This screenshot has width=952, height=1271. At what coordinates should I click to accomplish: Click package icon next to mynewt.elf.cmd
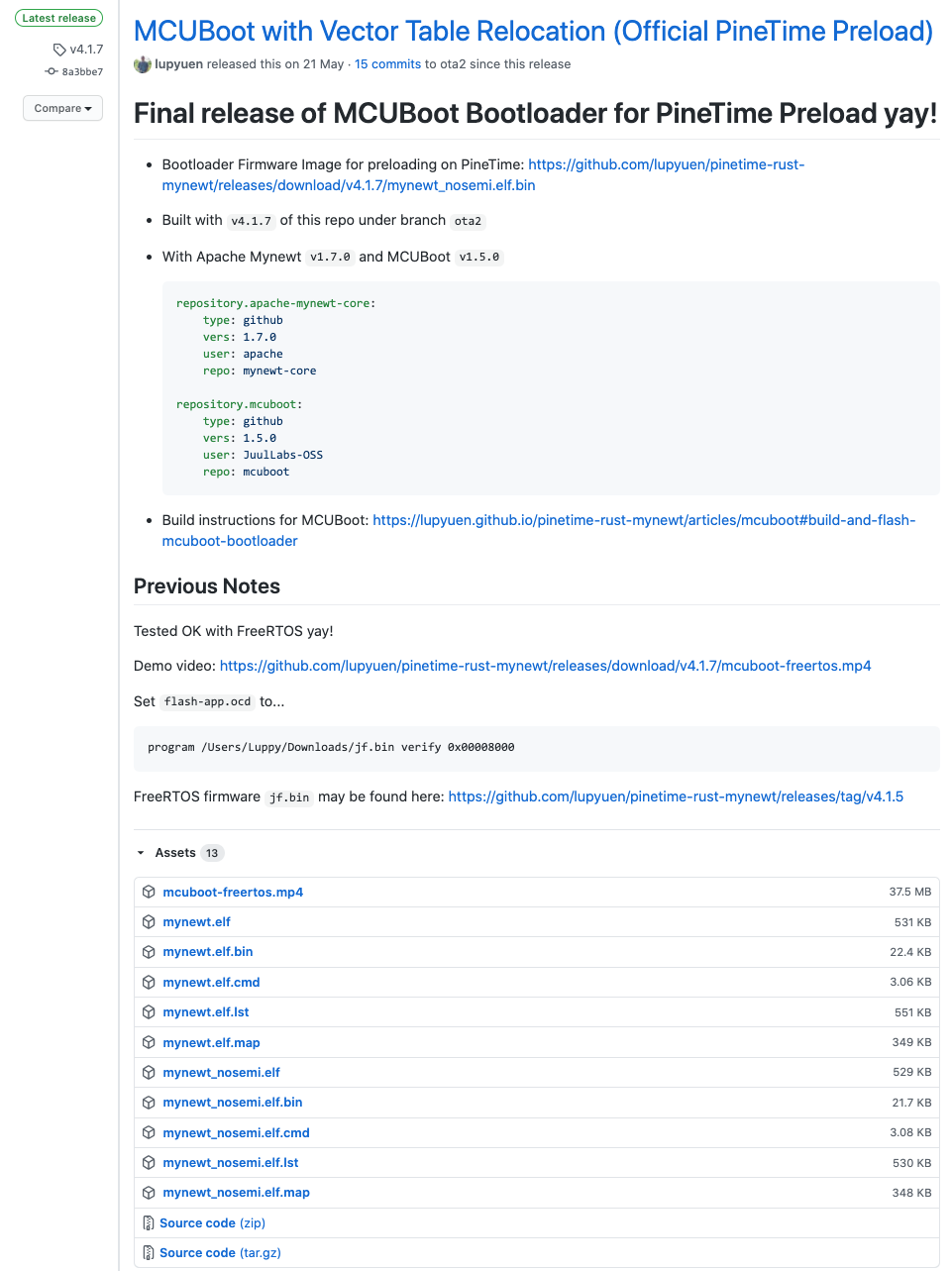coord(149,982)
